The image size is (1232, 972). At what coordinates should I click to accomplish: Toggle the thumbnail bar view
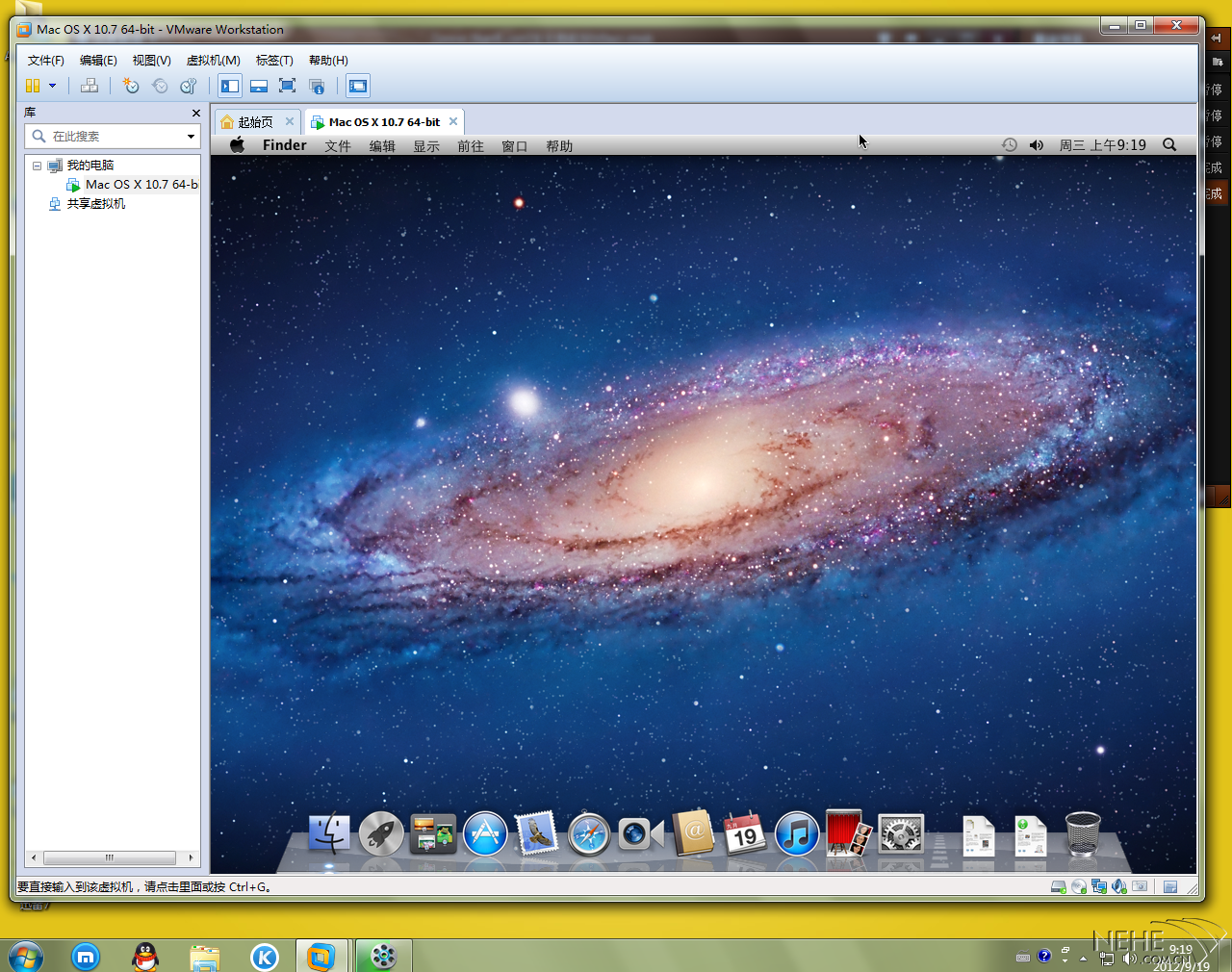coord(259,86)
